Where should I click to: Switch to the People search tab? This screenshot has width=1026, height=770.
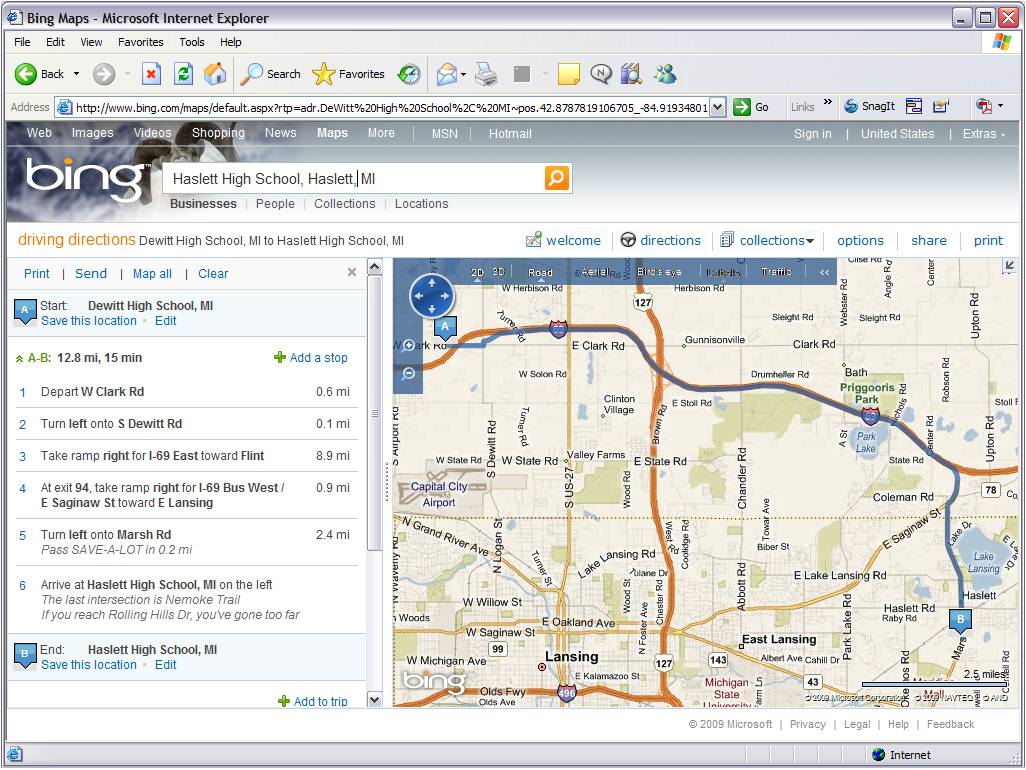click(x=275, y=203)
